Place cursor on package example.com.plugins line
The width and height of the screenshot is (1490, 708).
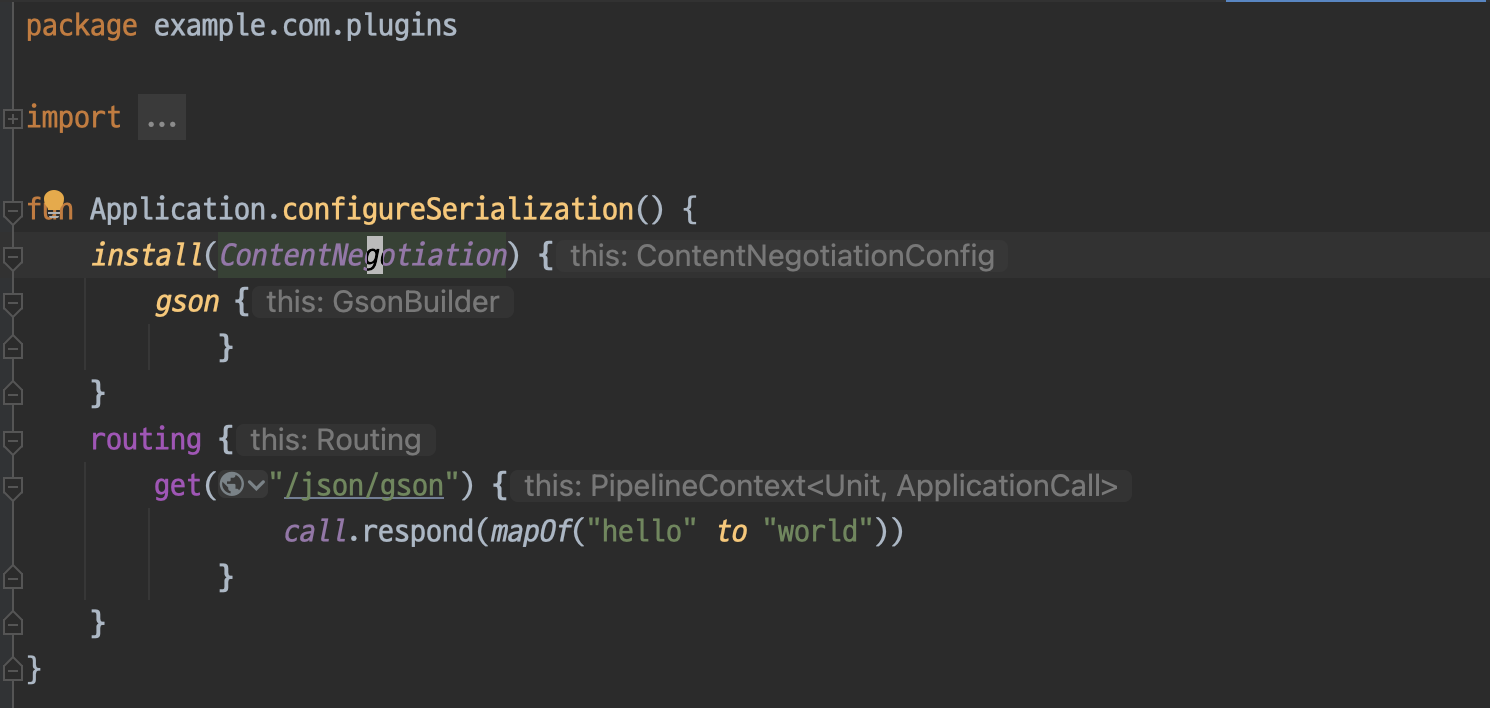pos(242,26)
